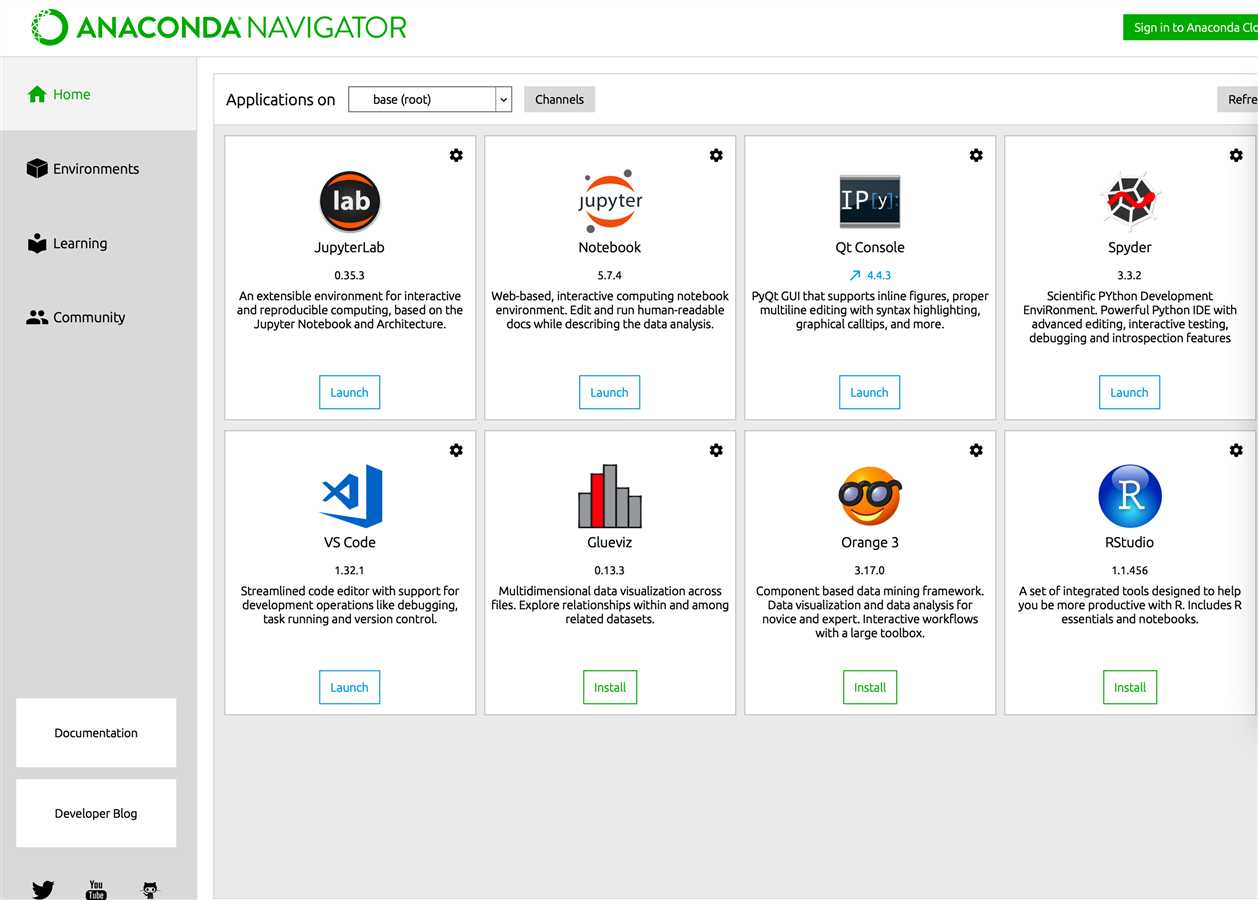Open the base (root) environment dropdown

(430, 99)
